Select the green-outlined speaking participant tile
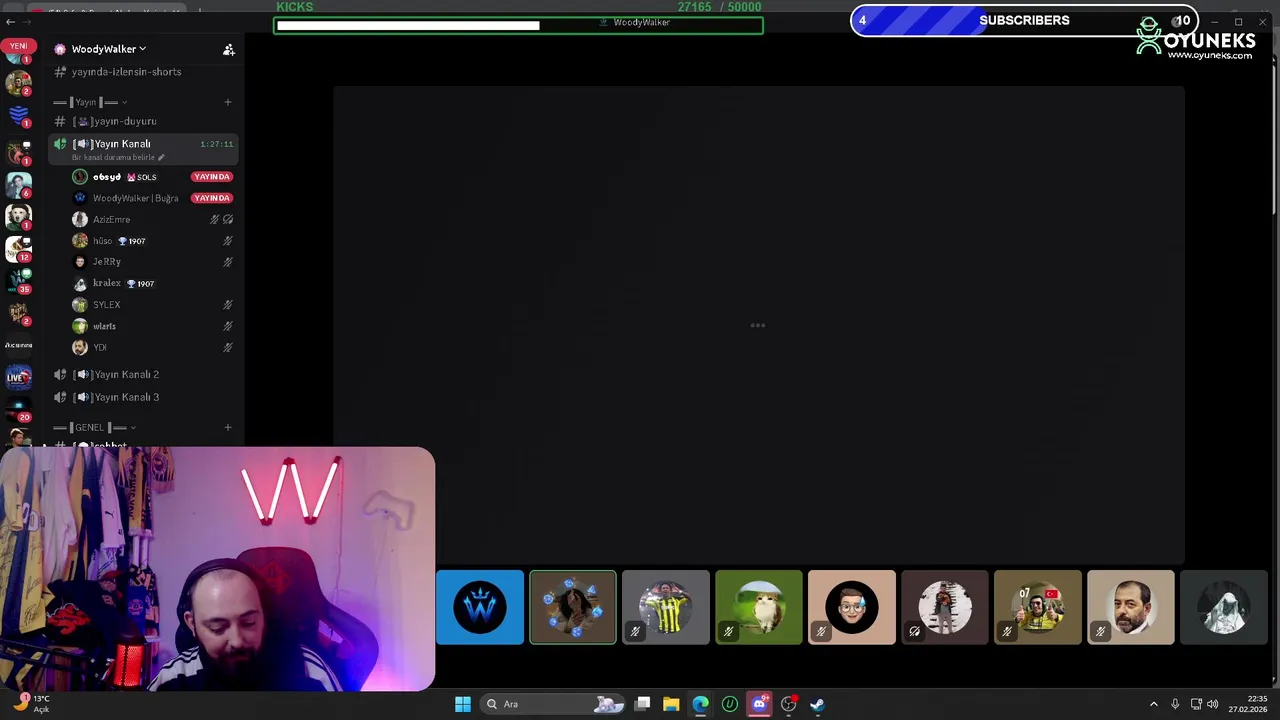 pos(573,607)
